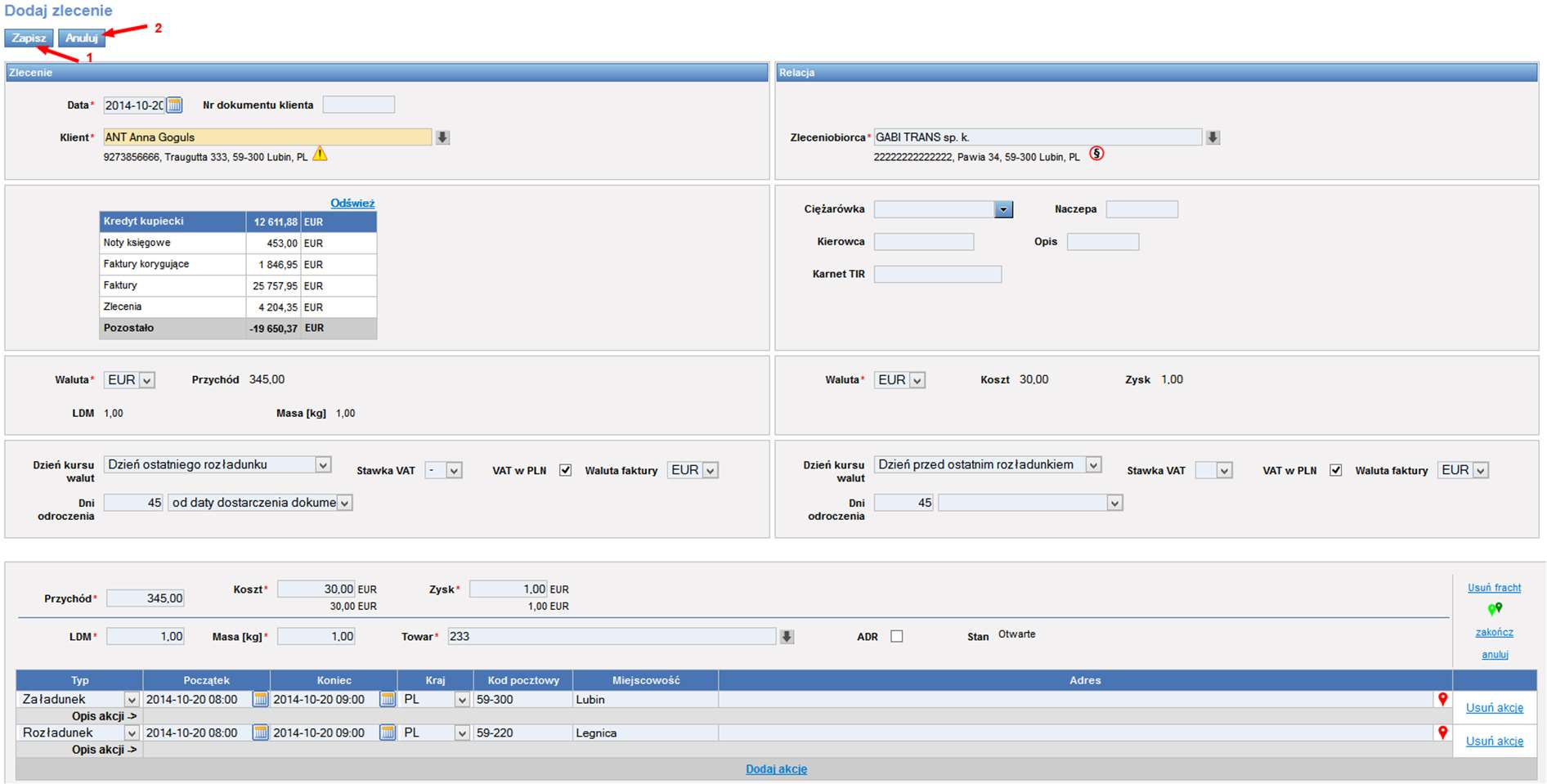Enable the ADR checkbox
The image size is (1547, 784).
pyautogui.click(x=897, y=636)
